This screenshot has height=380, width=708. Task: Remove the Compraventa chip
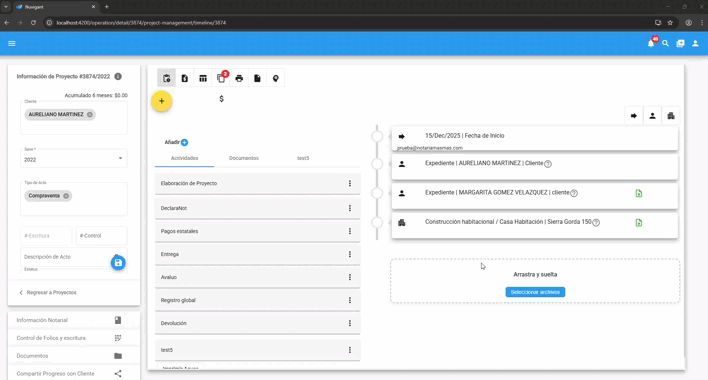66,196
